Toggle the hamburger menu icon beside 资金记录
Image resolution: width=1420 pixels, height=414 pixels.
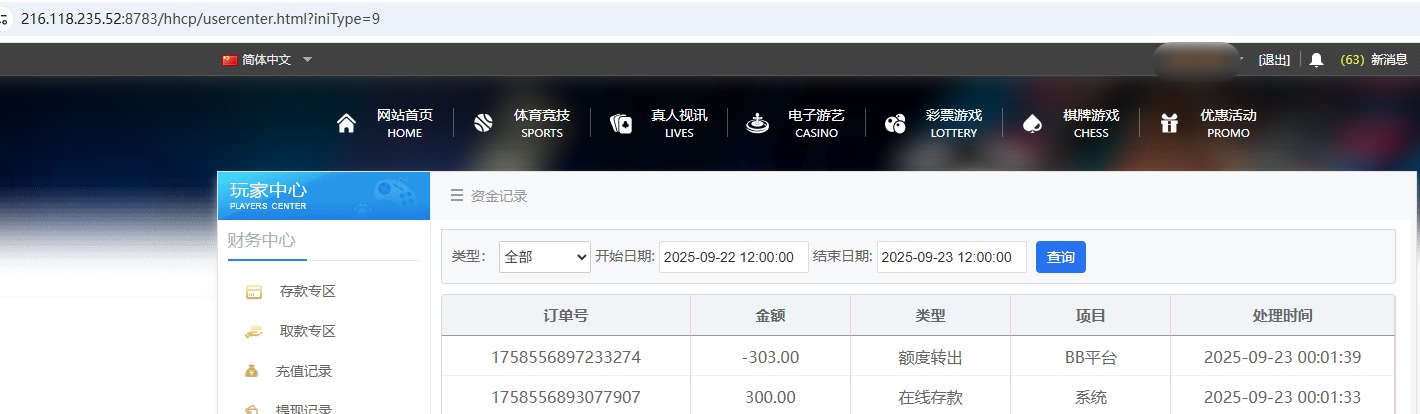pyautogui.click(x=456, y=196)
